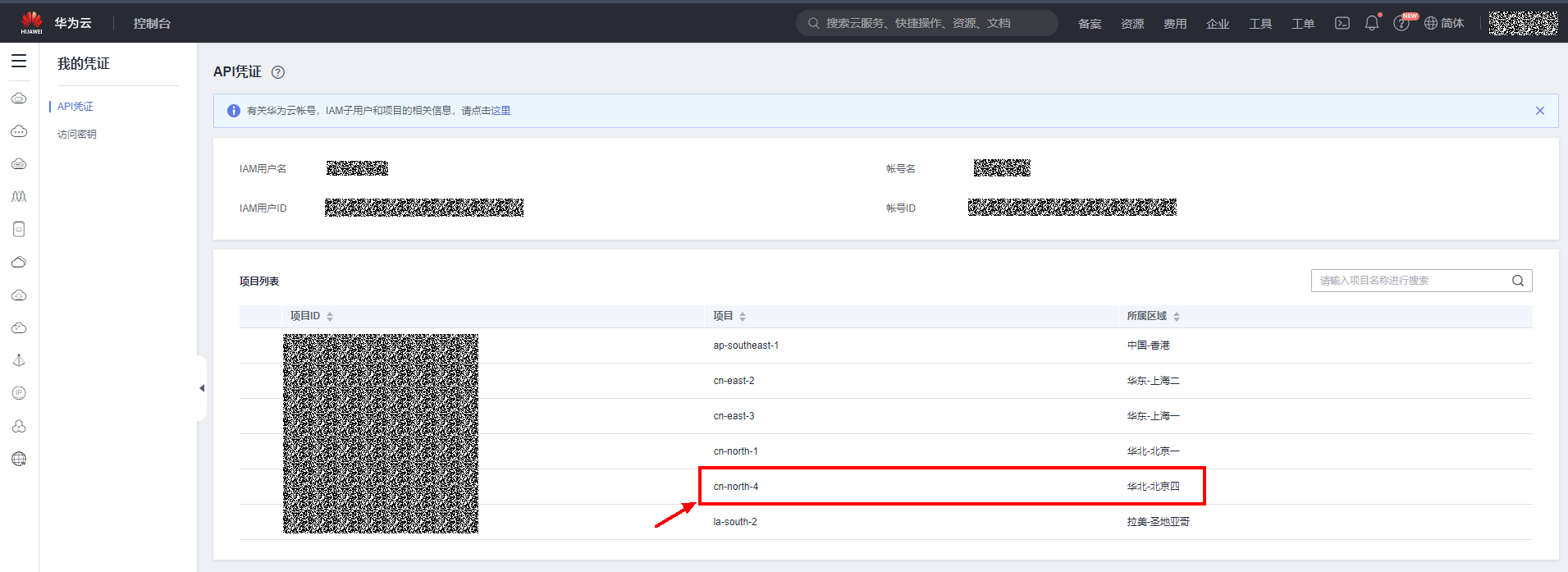Image resolution: width=1568 pixels, height=572 pixels.
Task: Click the wave-shaped sidebar icon
Action: [x=19, y=197]
